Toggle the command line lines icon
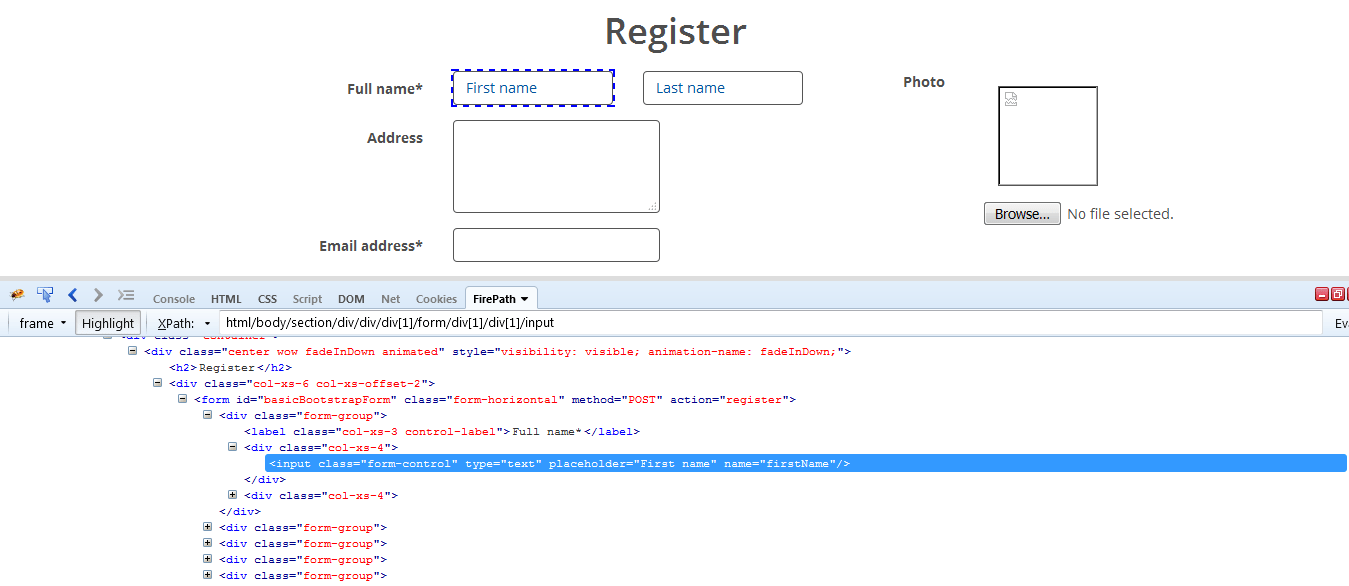The image size is (1349, 586). [126, 294]
